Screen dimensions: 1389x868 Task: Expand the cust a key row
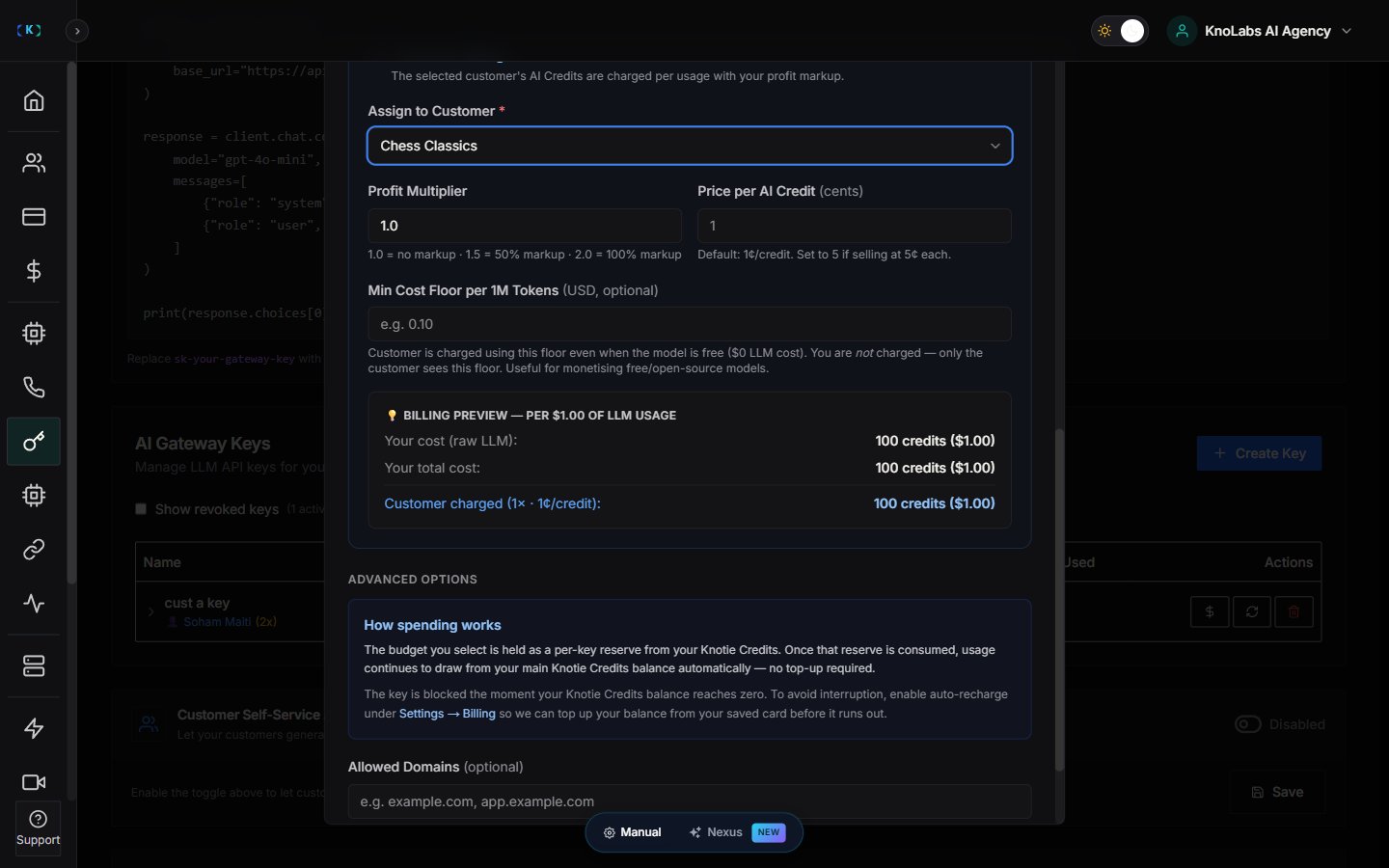[x=150, y=611]
